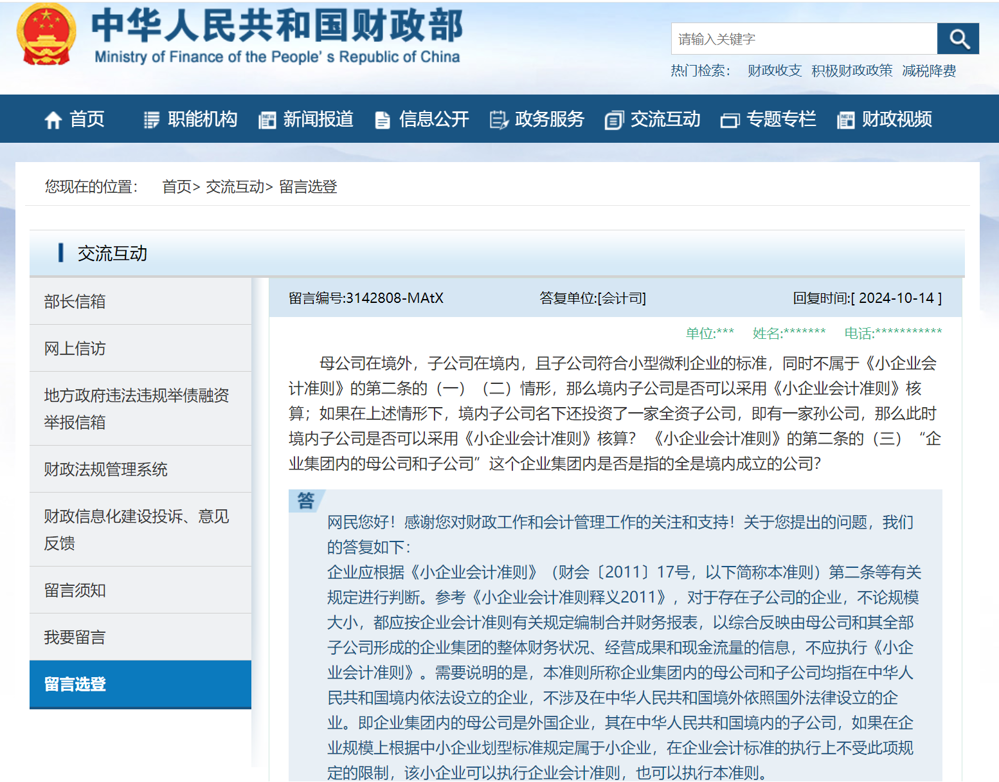Click the masked 单位:*** field
Image resolution: width=999 pixels, height=782 pixels.
tap(710, 333)
